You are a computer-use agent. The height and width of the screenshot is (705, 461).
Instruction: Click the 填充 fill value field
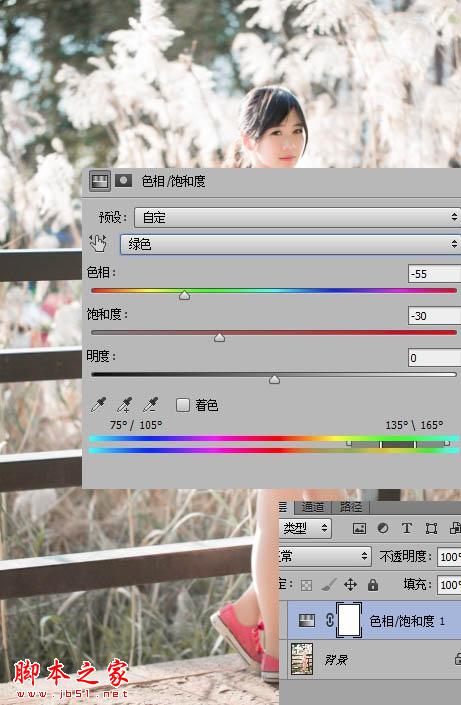pos(449,585)
